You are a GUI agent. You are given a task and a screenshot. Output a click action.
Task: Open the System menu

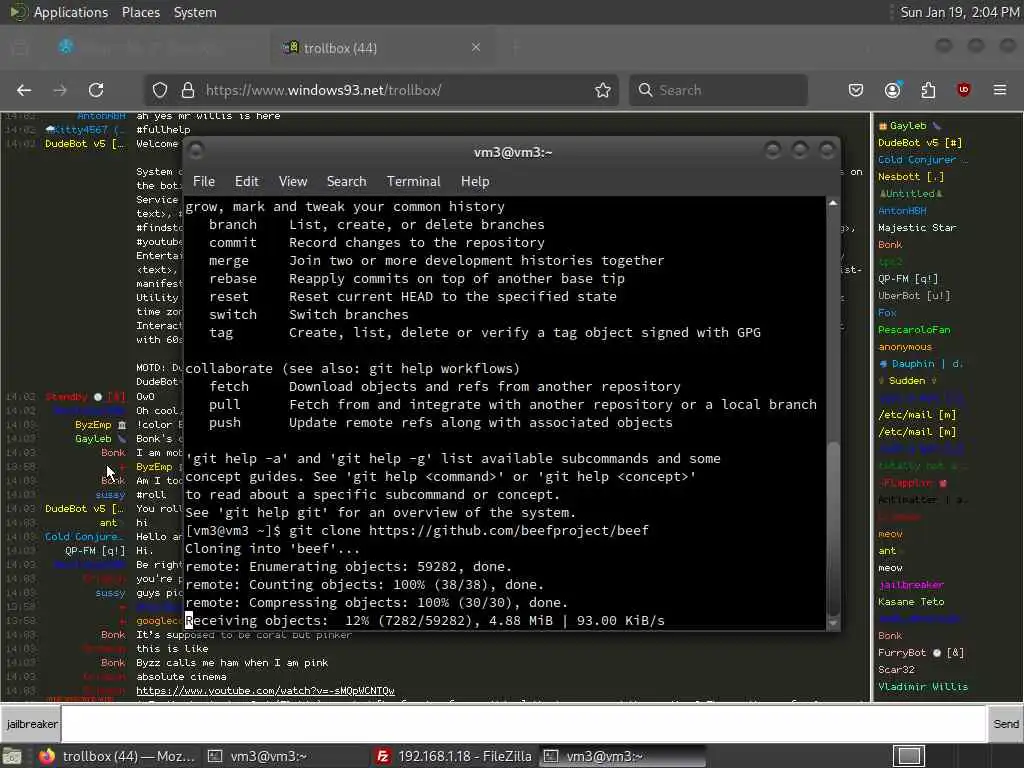(195, 12)
